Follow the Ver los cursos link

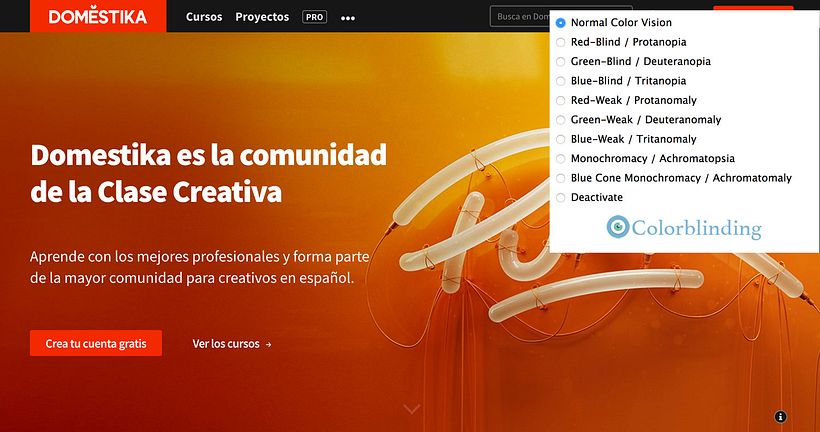click(x=232, y=344)
